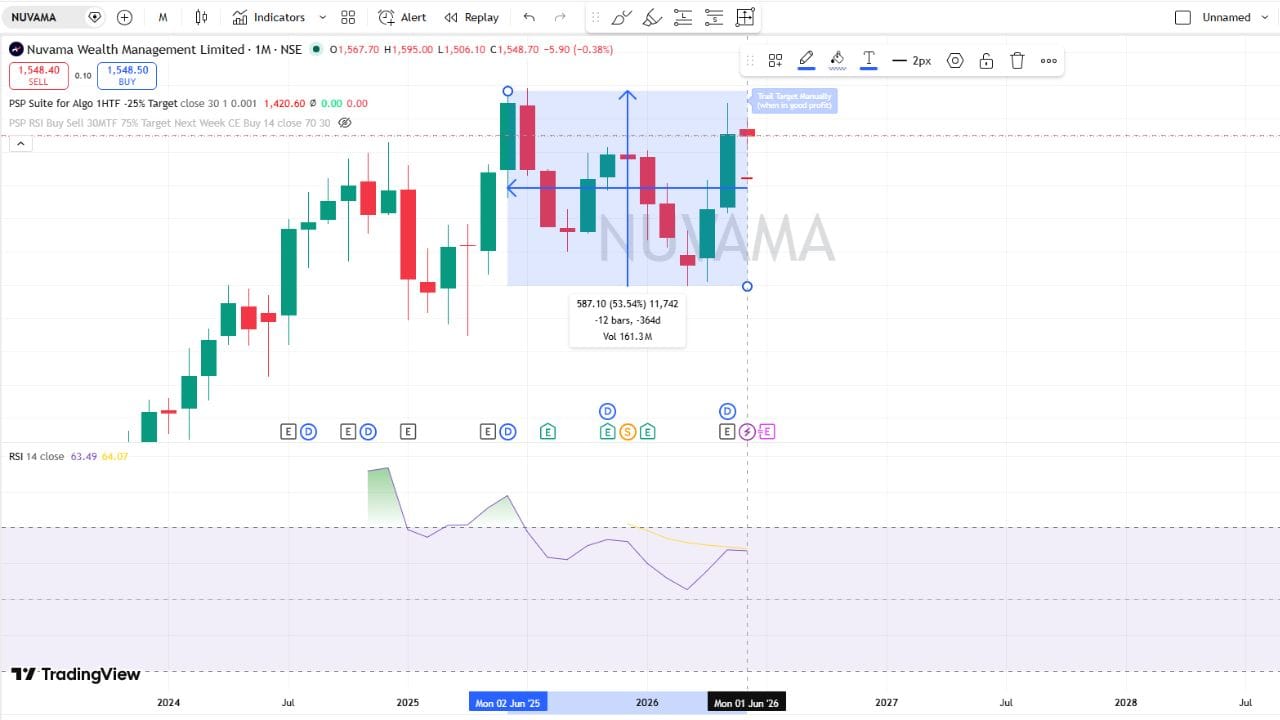Grab the favorites drawing toolbar drag handle
Viewport: 1280px width, 720px height.
(595, 17)
